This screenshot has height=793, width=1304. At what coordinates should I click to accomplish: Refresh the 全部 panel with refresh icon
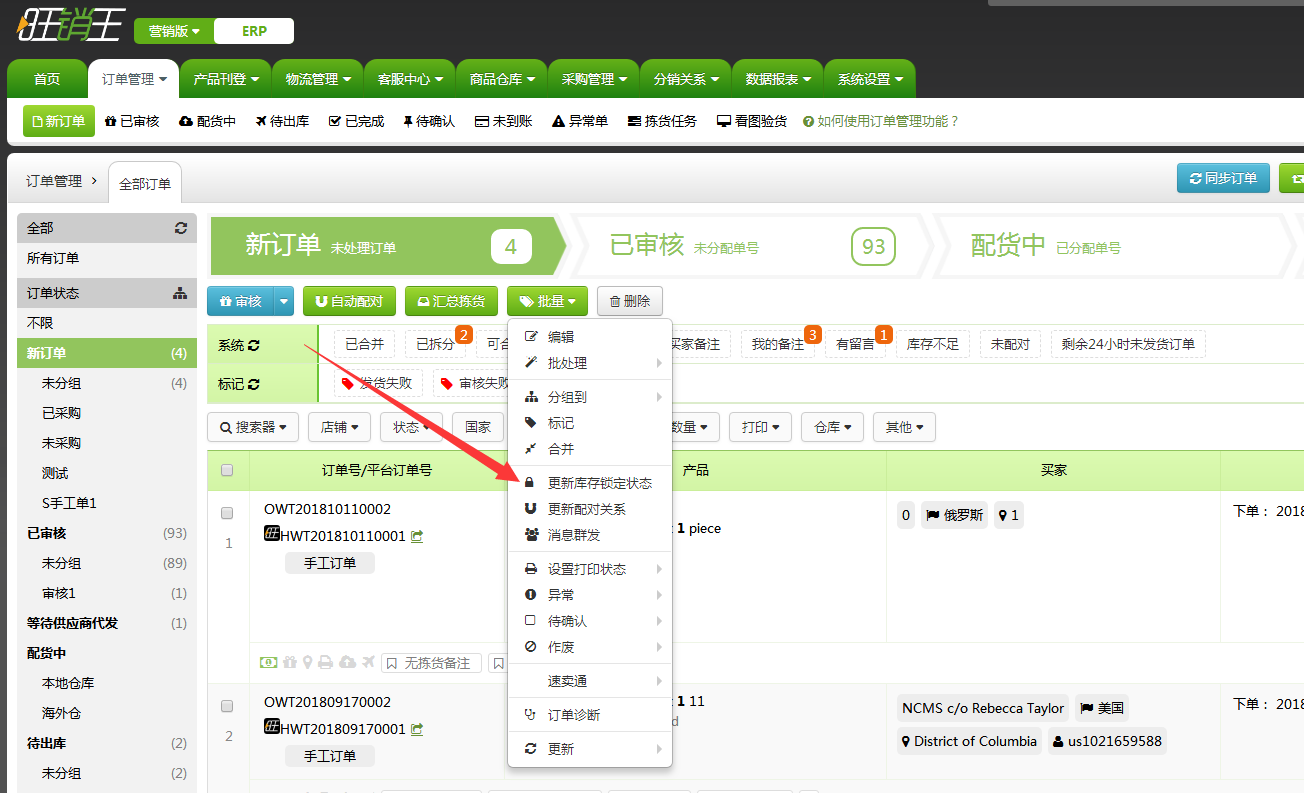tap(181, 228)
